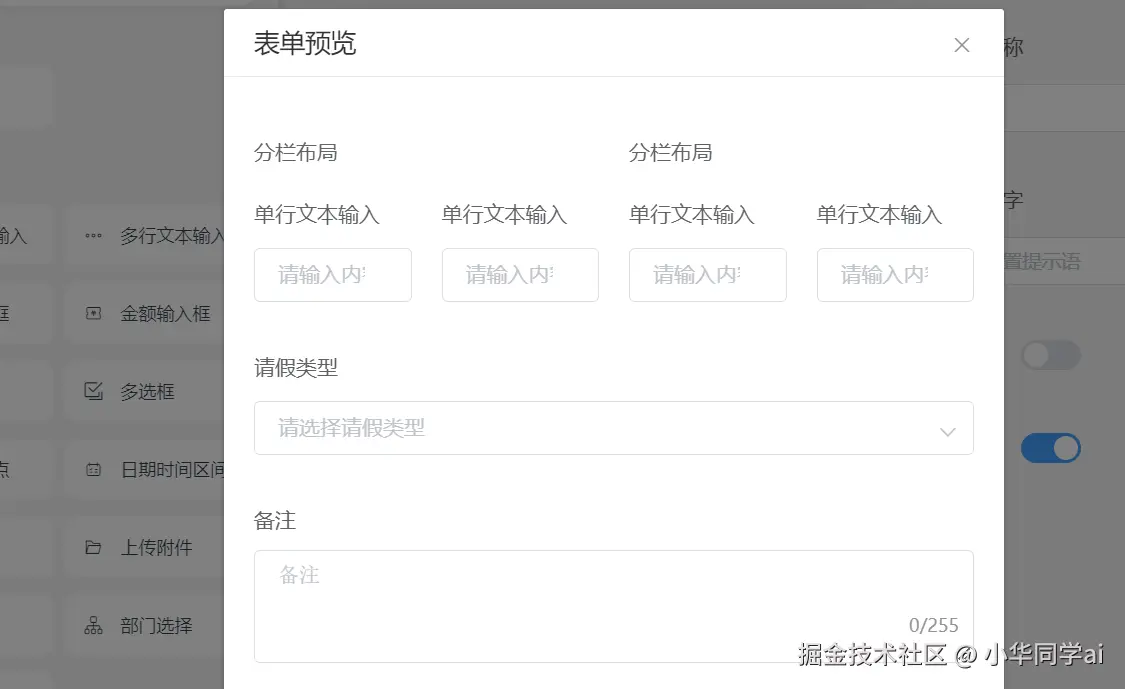Select the 日期时间区间 calendar icon
Viewport: 1125px width, 689px height.
tap(93, 470)
